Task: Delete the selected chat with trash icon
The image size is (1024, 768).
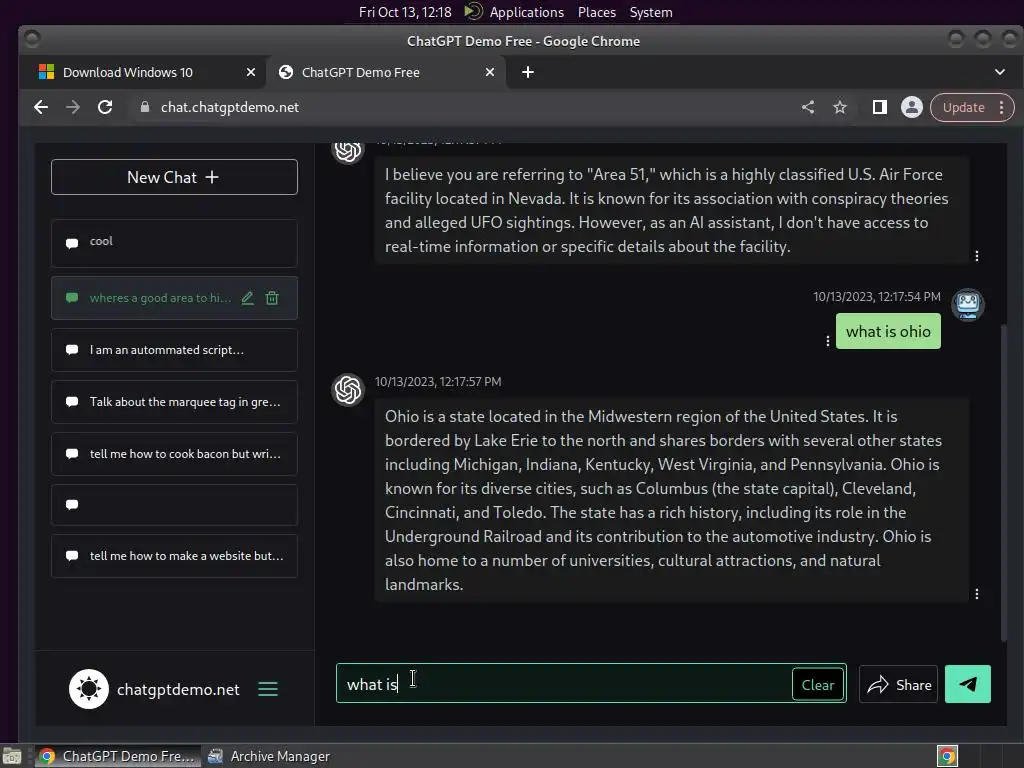Action: pyautogui.click(x=272, y=298)
